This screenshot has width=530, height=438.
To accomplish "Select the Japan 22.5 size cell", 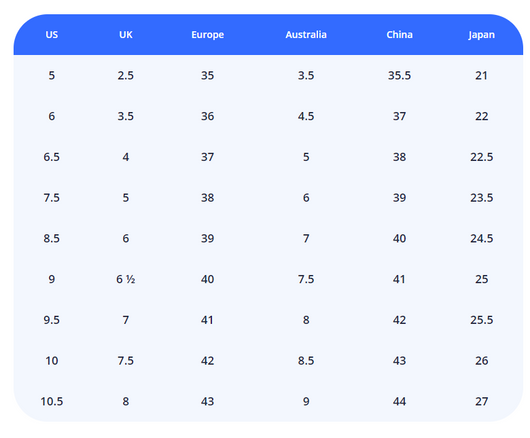I will click(482, 157).
